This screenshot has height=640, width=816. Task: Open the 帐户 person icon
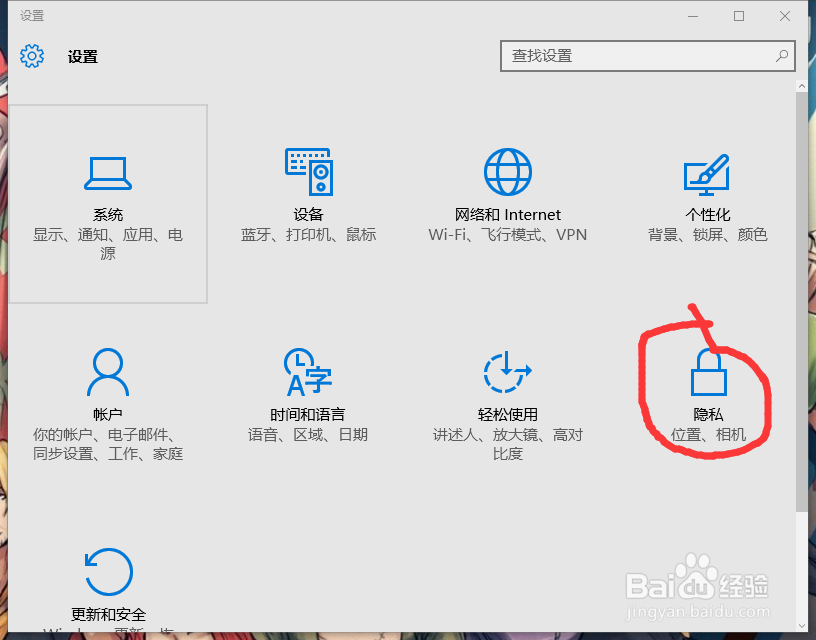(x=108, y=372)
